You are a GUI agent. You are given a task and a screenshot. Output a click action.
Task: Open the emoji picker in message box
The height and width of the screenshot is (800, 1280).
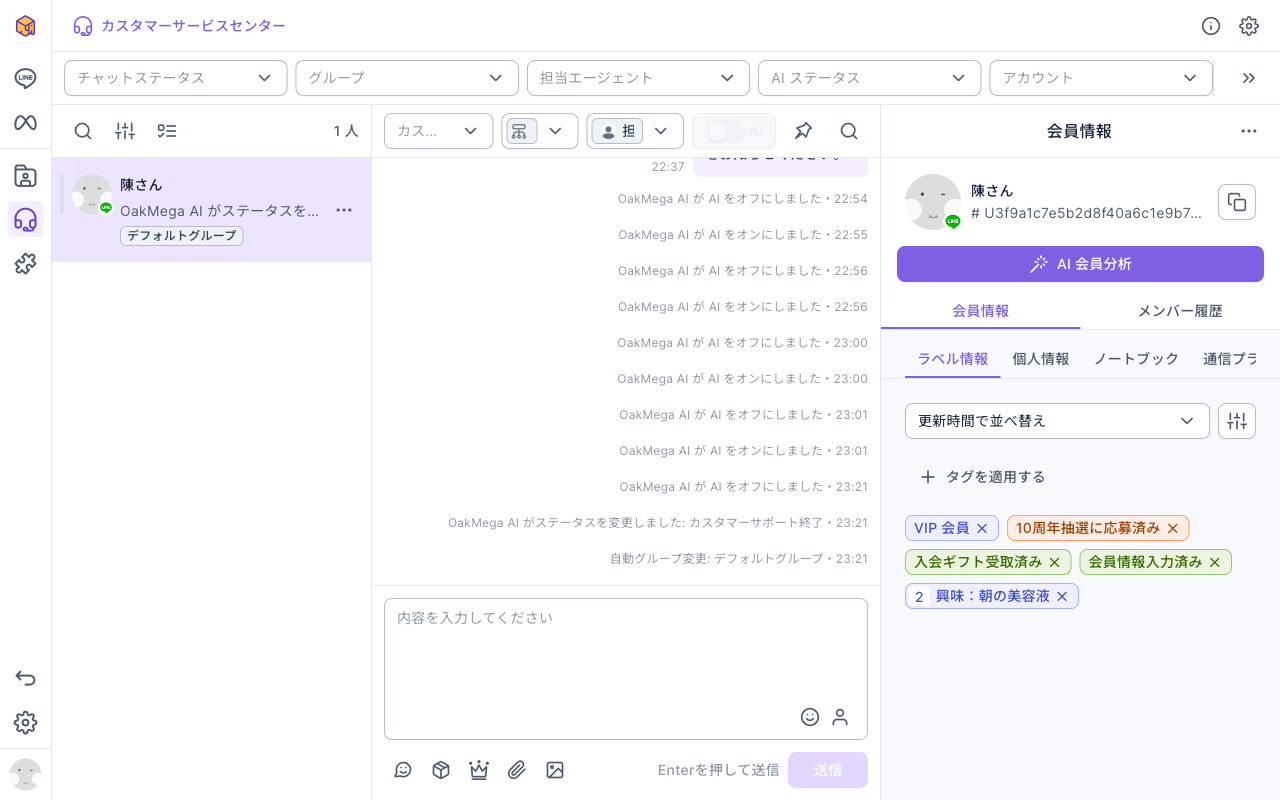[810, 717]
